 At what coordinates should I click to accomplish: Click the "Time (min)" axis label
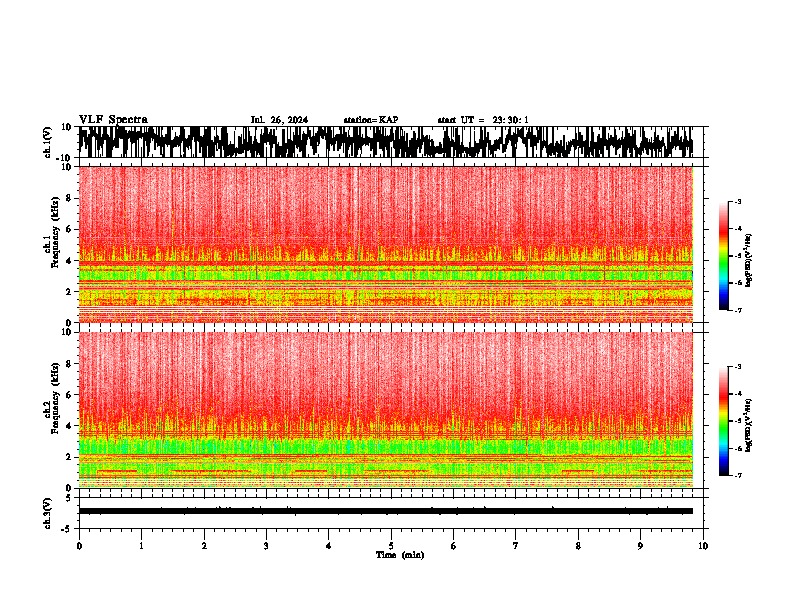pyautogui.click(x=400, y=555)
